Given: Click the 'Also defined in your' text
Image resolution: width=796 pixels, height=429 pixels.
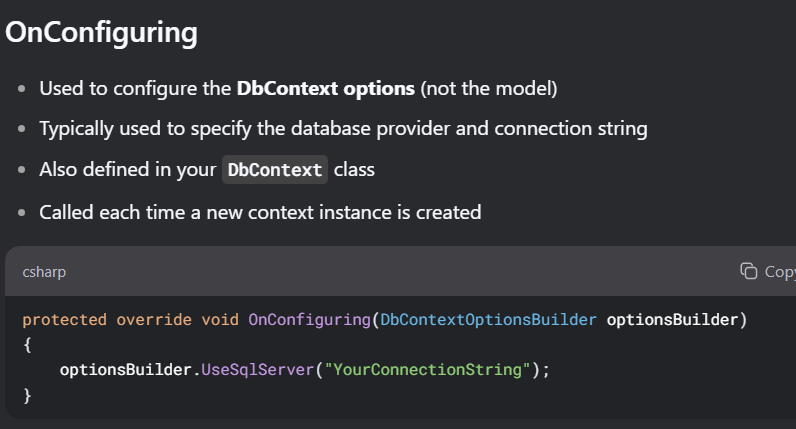Looking at the screenshot, I should point(128,170).
